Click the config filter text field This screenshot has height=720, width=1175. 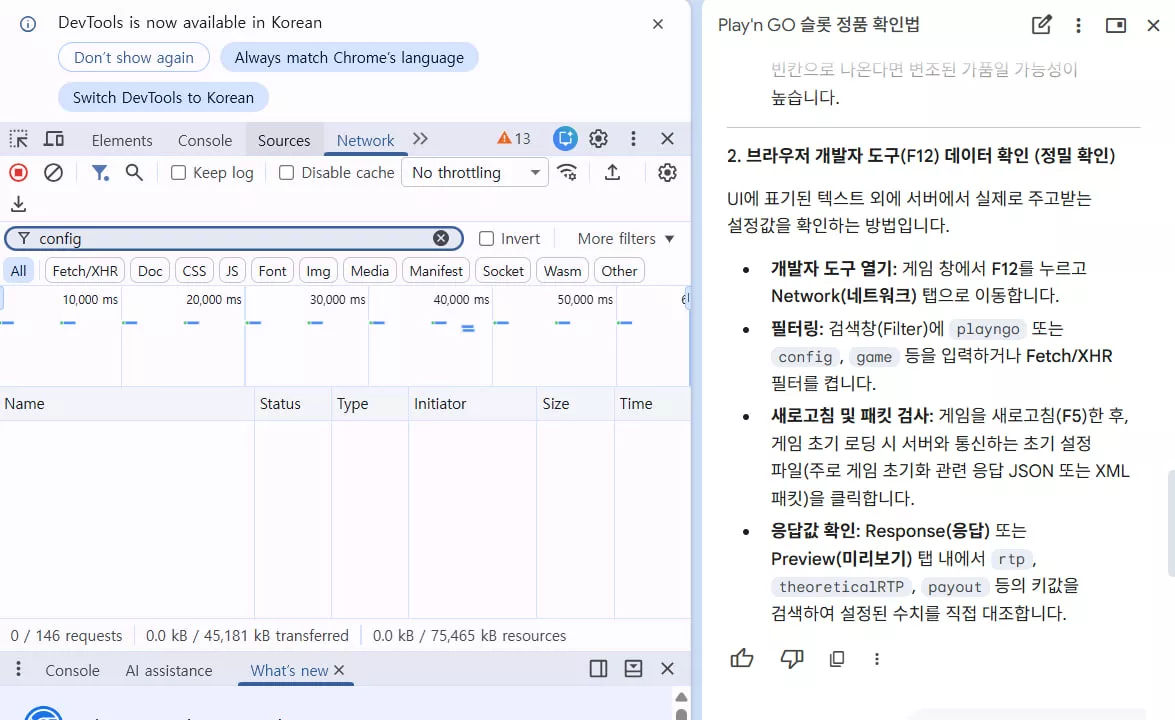click(234, 238)
